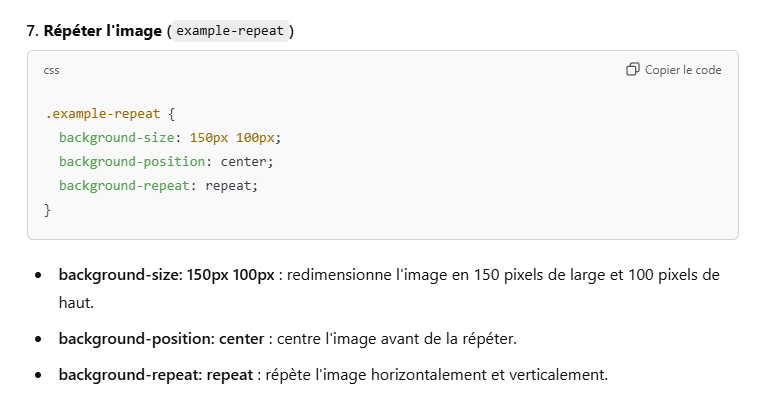Click the "background-position" property in the code

coord(130,161)
